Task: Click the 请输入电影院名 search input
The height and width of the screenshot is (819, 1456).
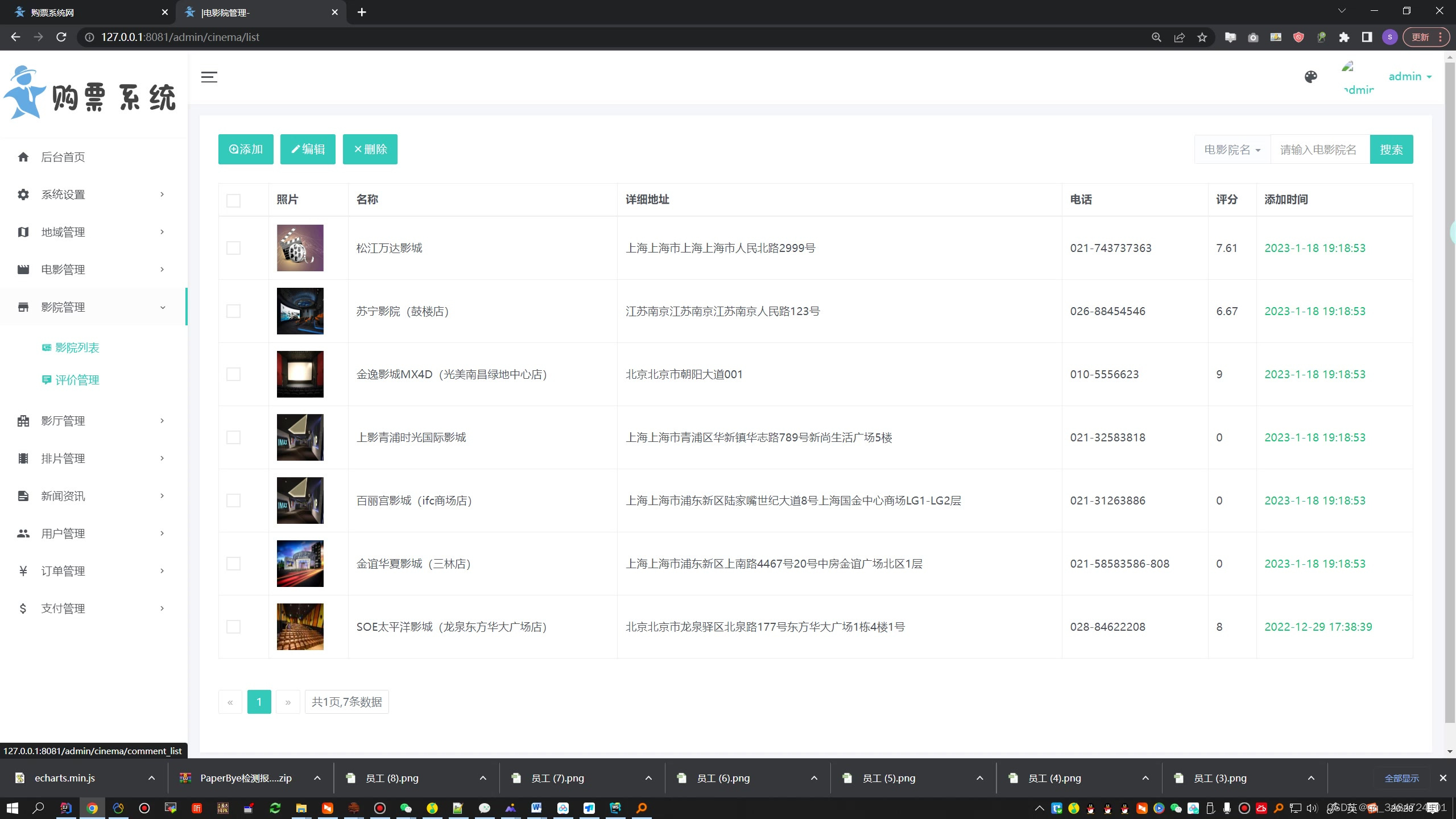Action: tap(1319, 150)
